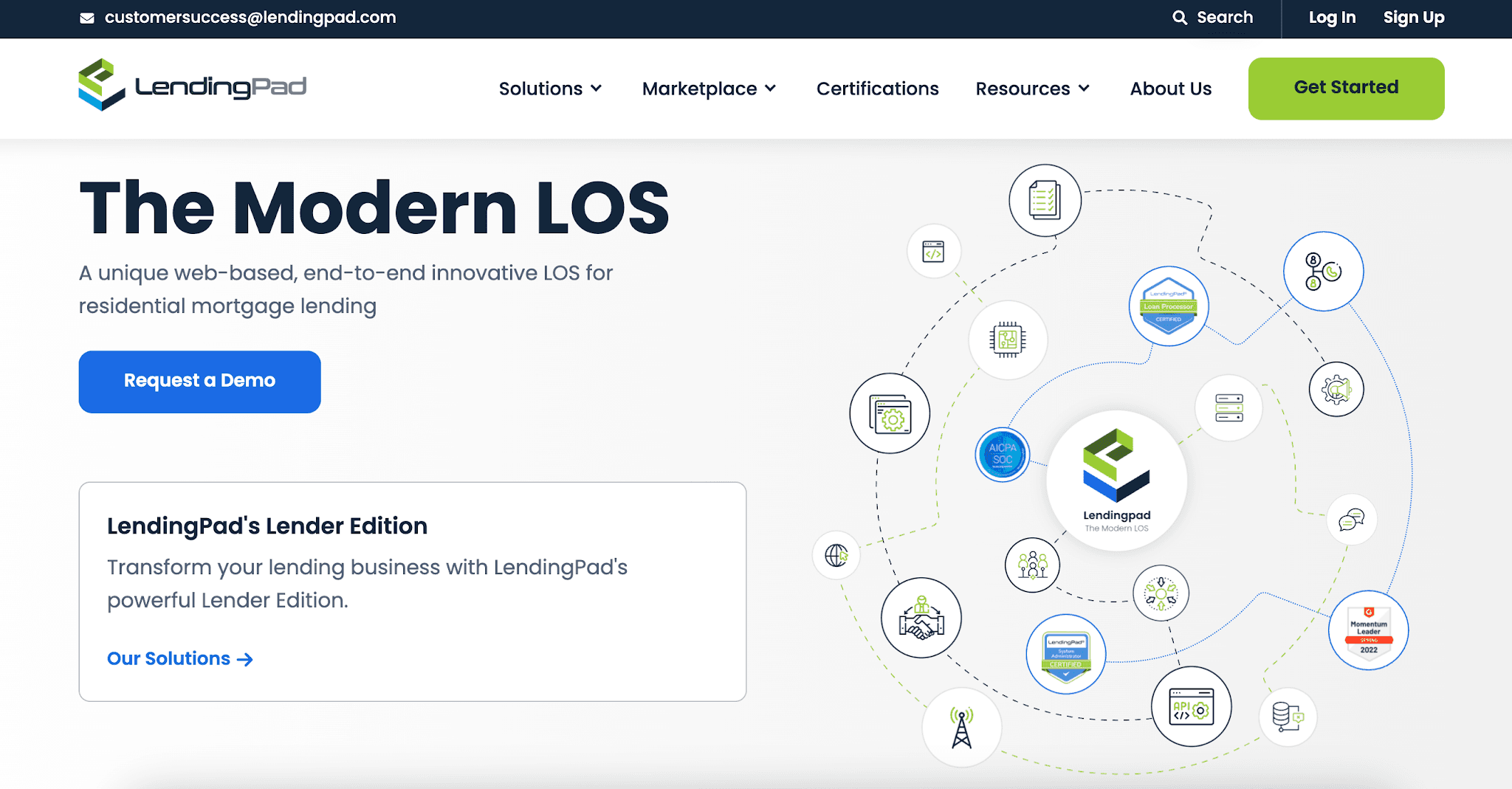The width and height of the screenshot is (1512, 789).
Task: Click the System Administrator Certified badge
Action: tap(1066, 654)
